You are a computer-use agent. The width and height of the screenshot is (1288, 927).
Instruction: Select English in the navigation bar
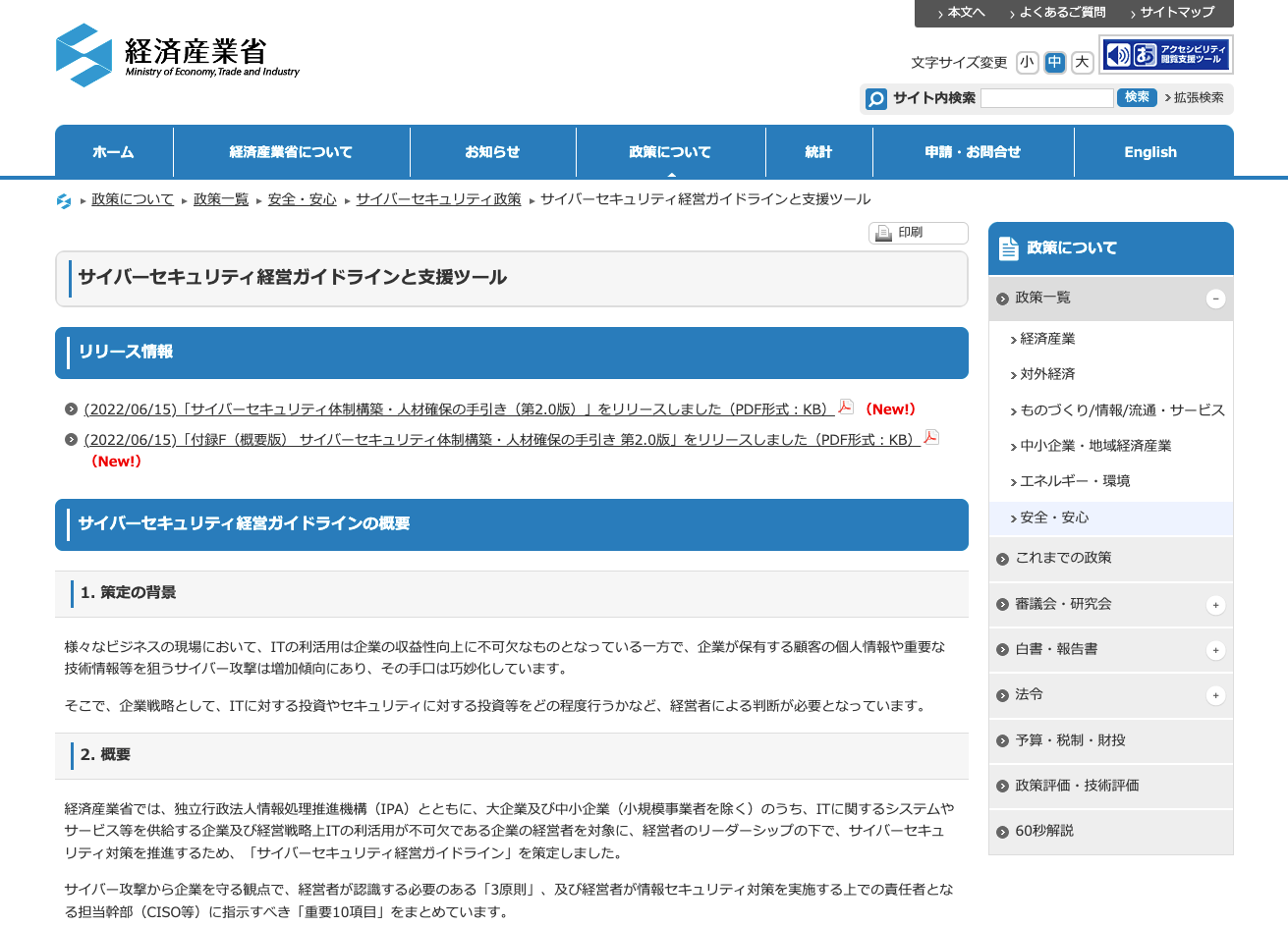click(1152, 151)
